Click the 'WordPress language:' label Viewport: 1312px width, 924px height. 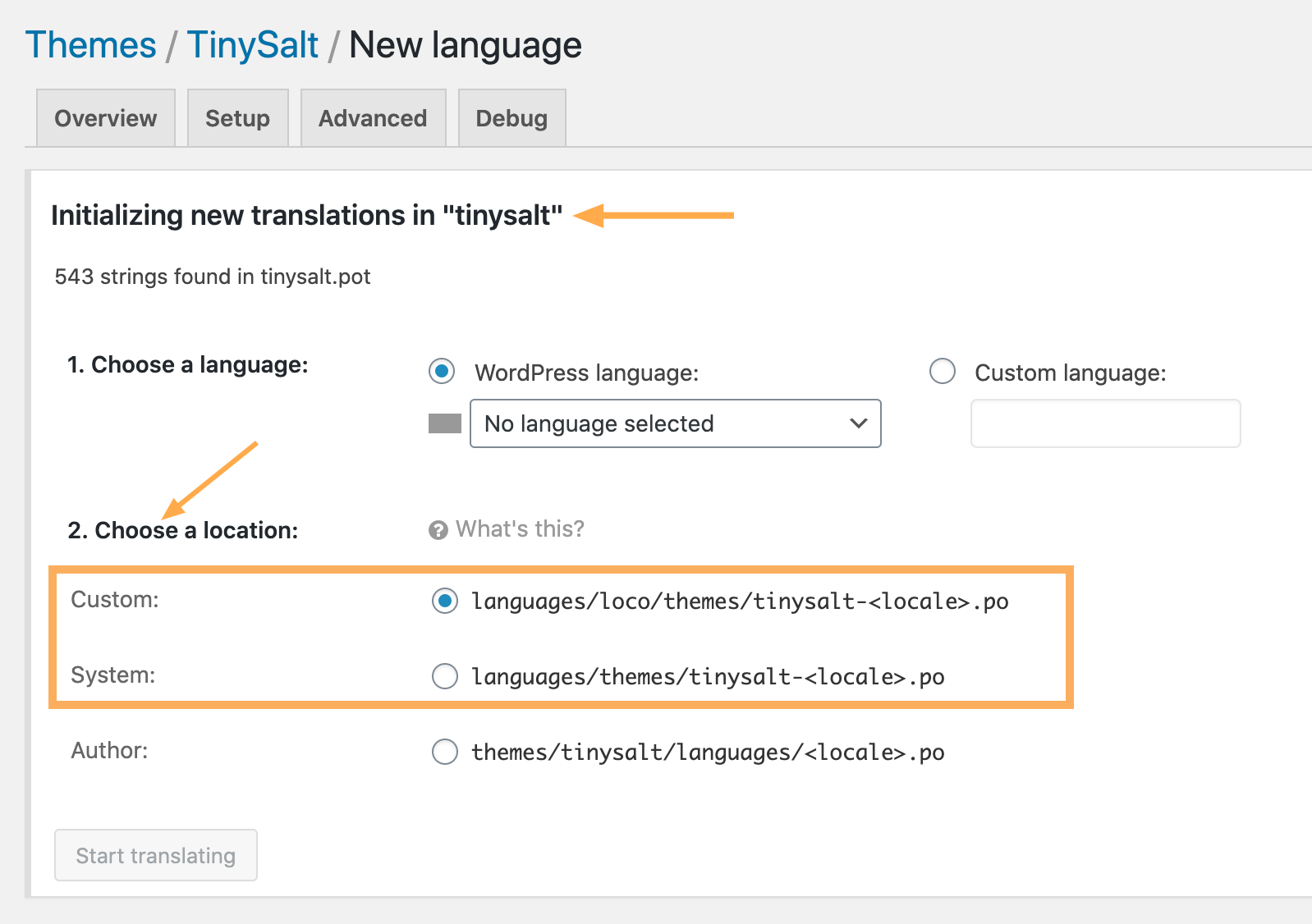pos(587,373)
